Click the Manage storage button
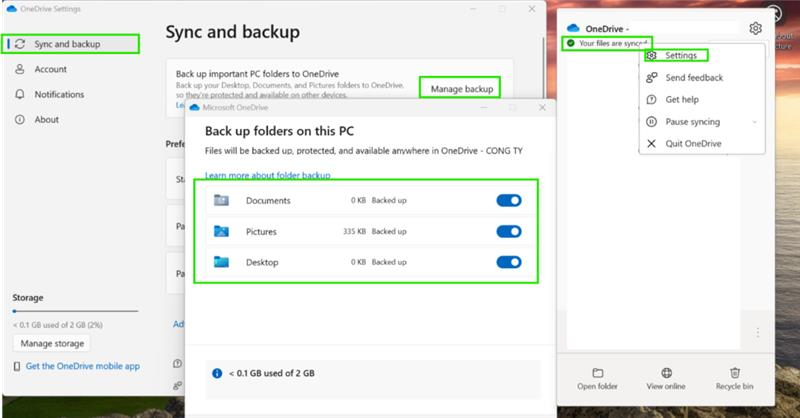This screenshot has height=418, width=800. pos(52,343)
